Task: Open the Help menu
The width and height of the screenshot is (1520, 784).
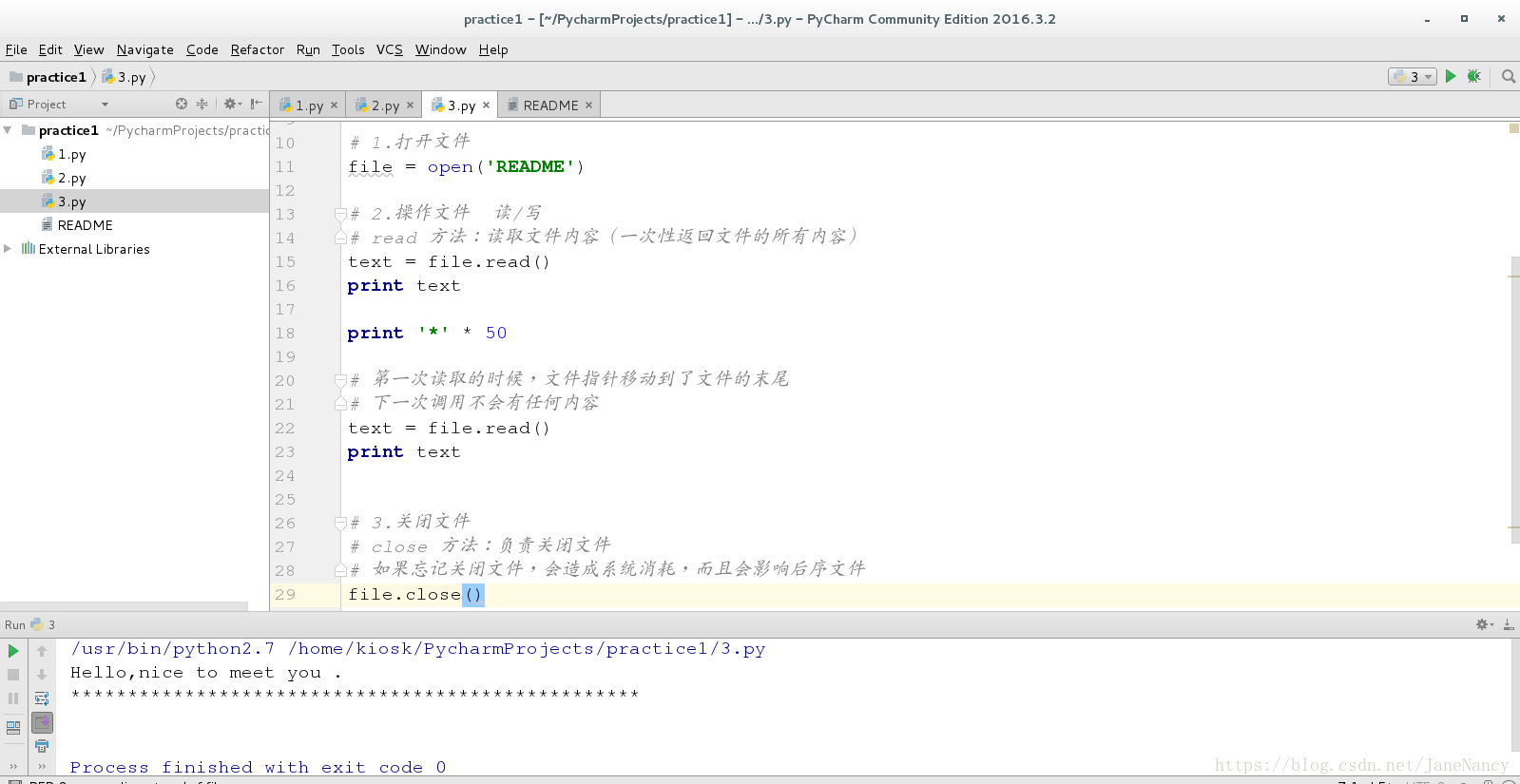Action: pyautogui.click(x=493, y=49)
